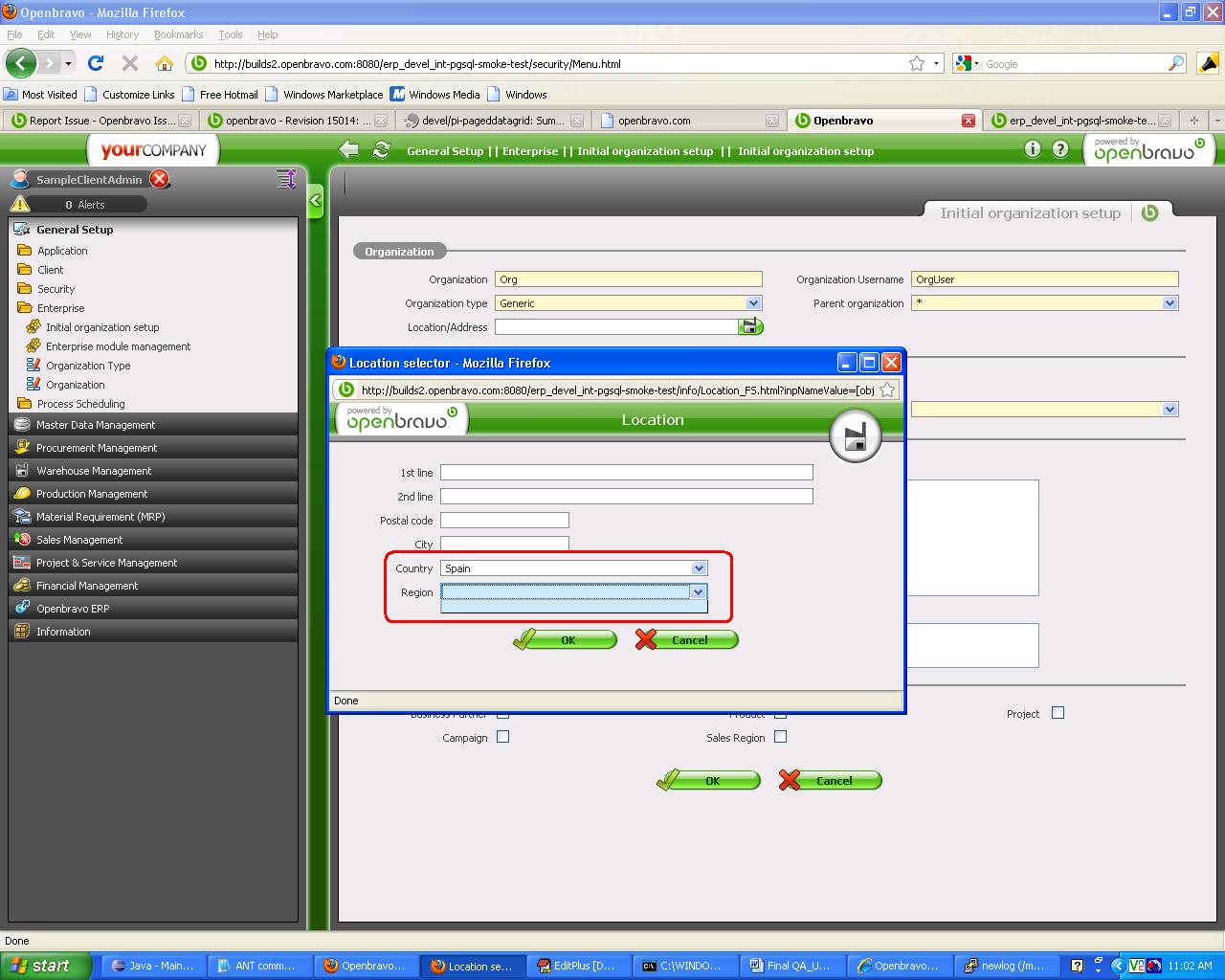Image resolution: width=1225 pixels, height=980 pixels.
Task: Open the Help question mark icon
Action: coord(1060,149)
